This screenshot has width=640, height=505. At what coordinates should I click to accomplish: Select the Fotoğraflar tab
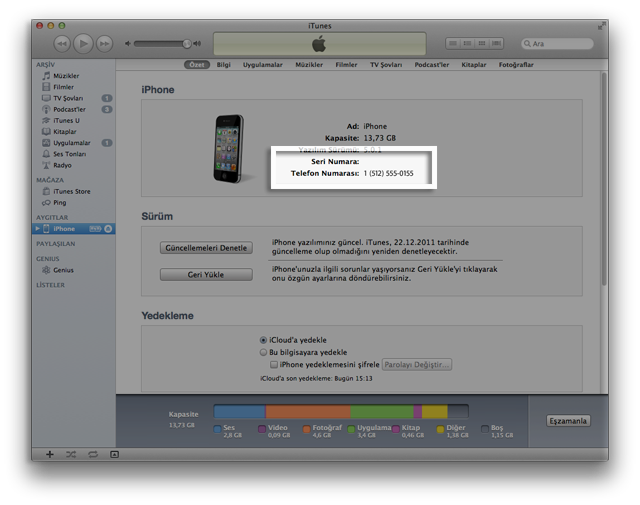516,65
